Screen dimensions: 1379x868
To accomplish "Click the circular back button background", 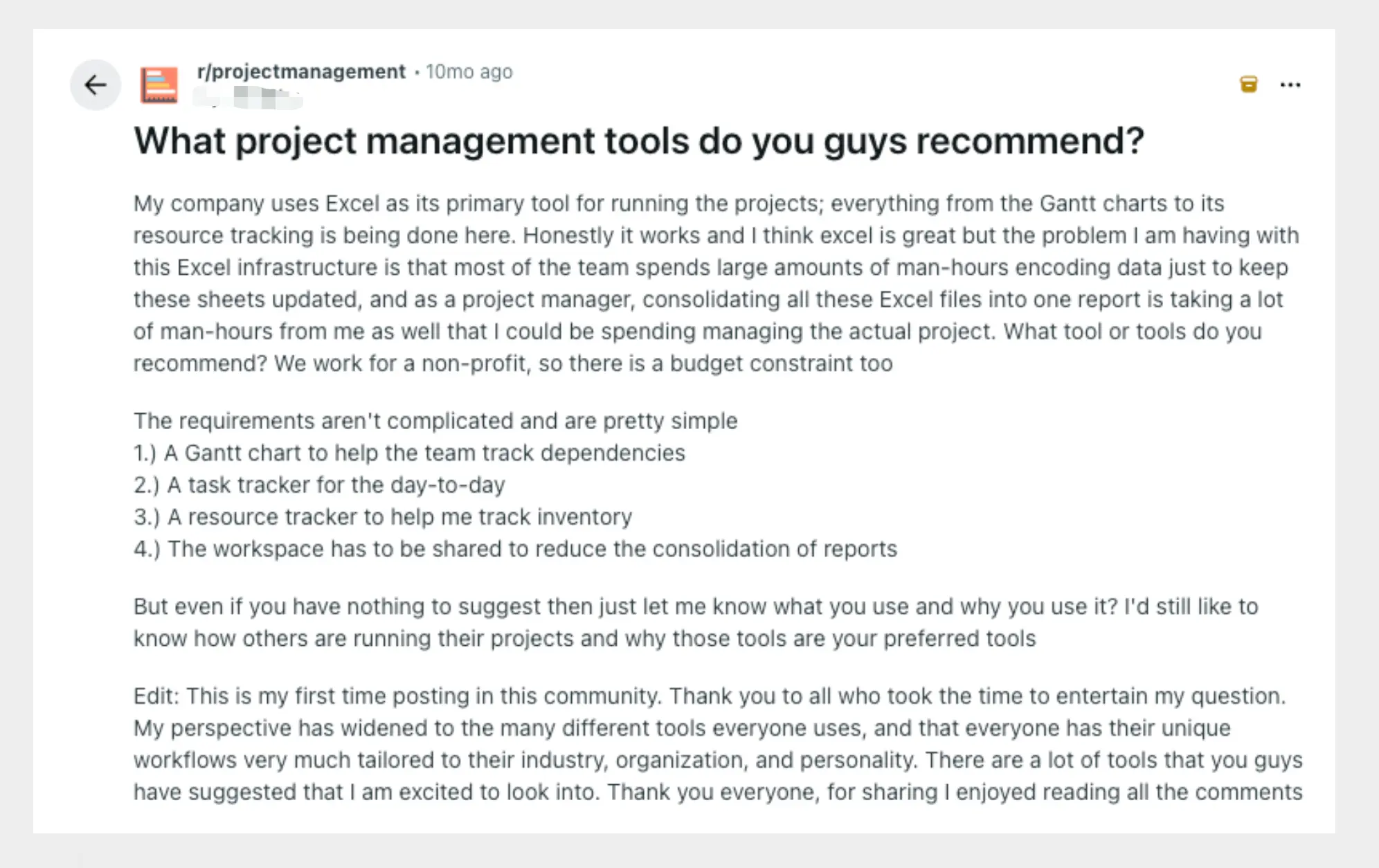I will click(96, 84).
